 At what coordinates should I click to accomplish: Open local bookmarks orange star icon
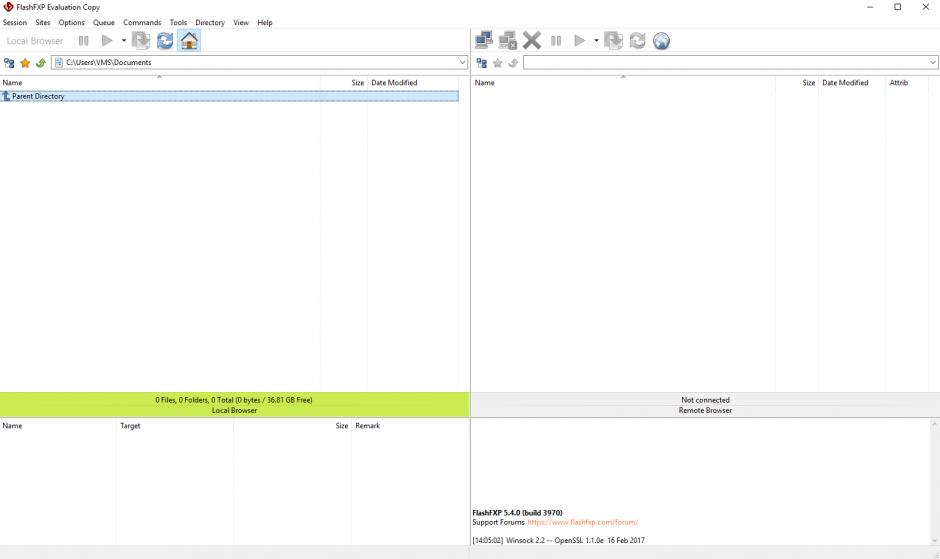[x=25, y=62]
